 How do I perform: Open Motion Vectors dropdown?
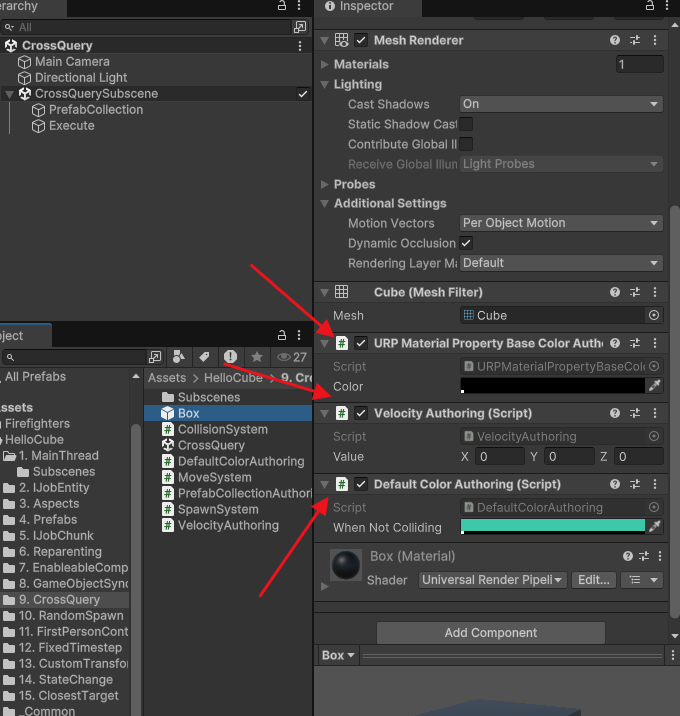(x=561, y=223)
